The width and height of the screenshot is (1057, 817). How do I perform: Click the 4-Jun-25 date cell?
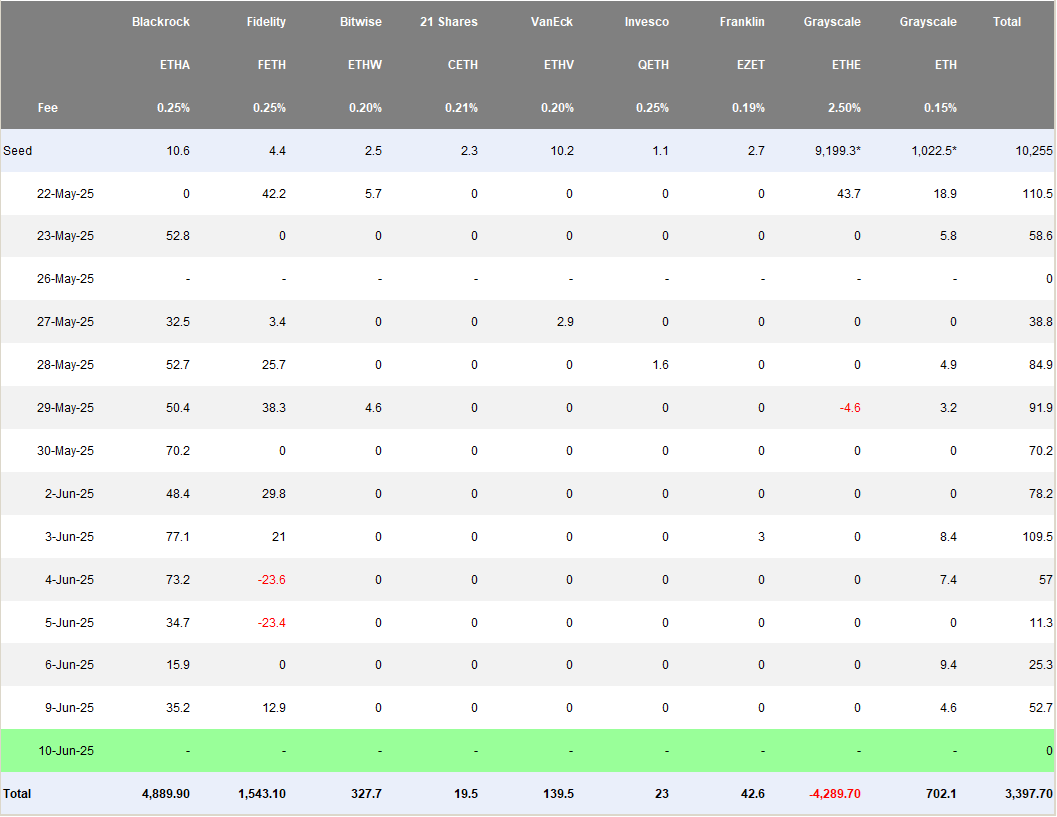(69, 580)
